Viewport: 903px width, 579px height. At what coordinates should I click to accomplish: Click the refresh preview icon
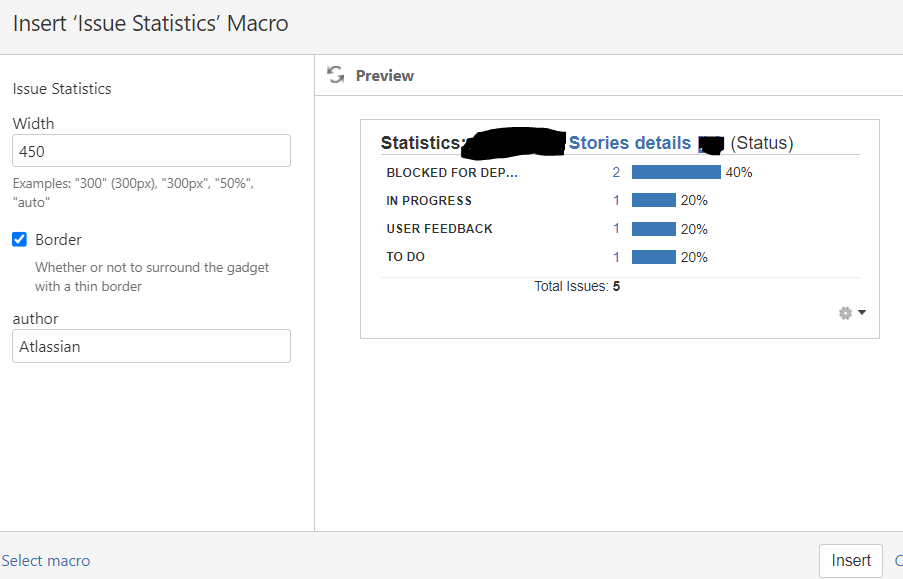coord(335,75)
